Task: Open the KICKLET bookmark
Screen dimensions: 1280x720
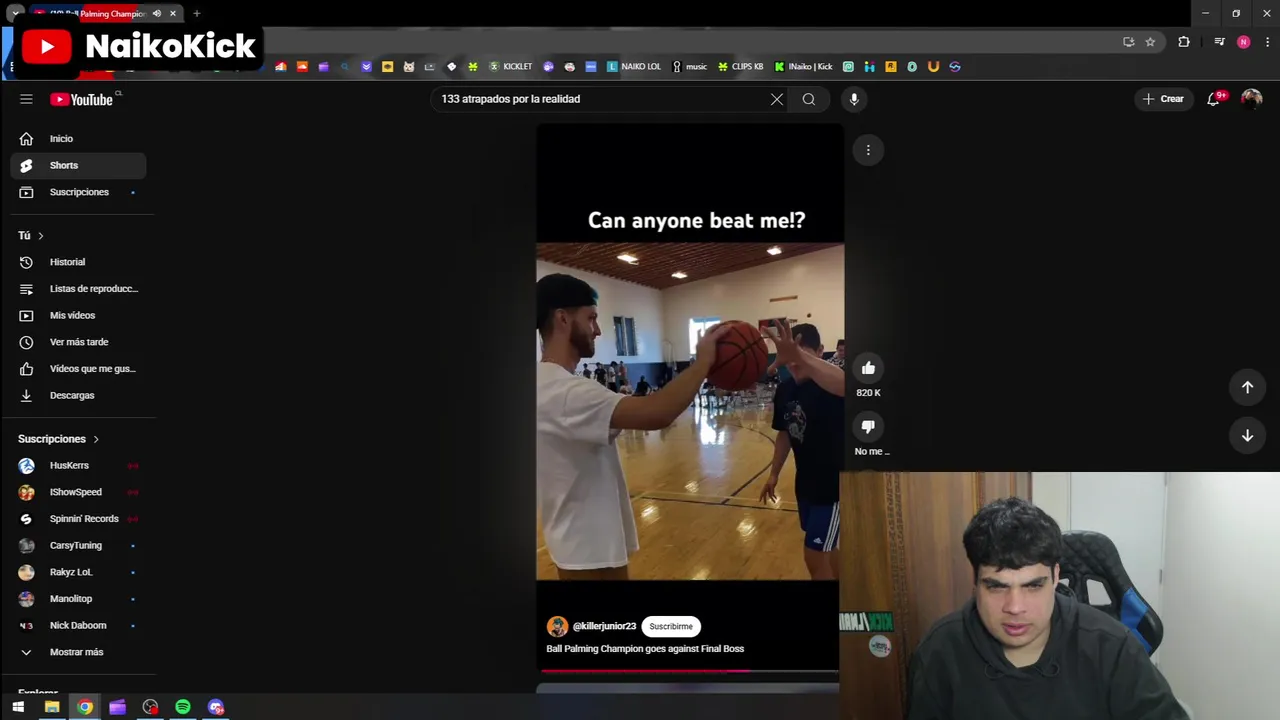Action: pyautogui.click(x=510, y=67)
